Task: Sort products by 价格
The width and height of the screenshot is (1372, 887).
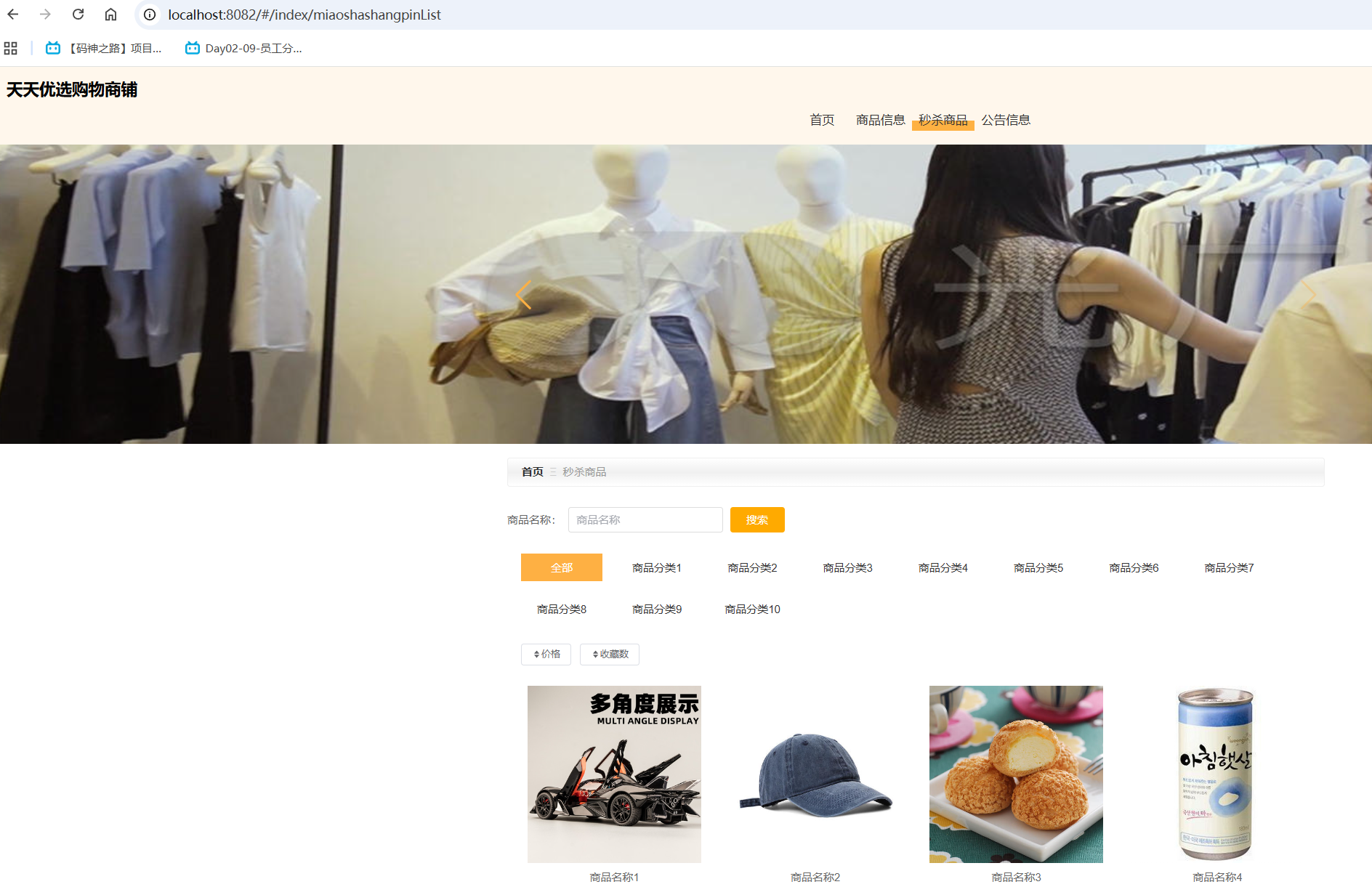Action: pos(546,654)
